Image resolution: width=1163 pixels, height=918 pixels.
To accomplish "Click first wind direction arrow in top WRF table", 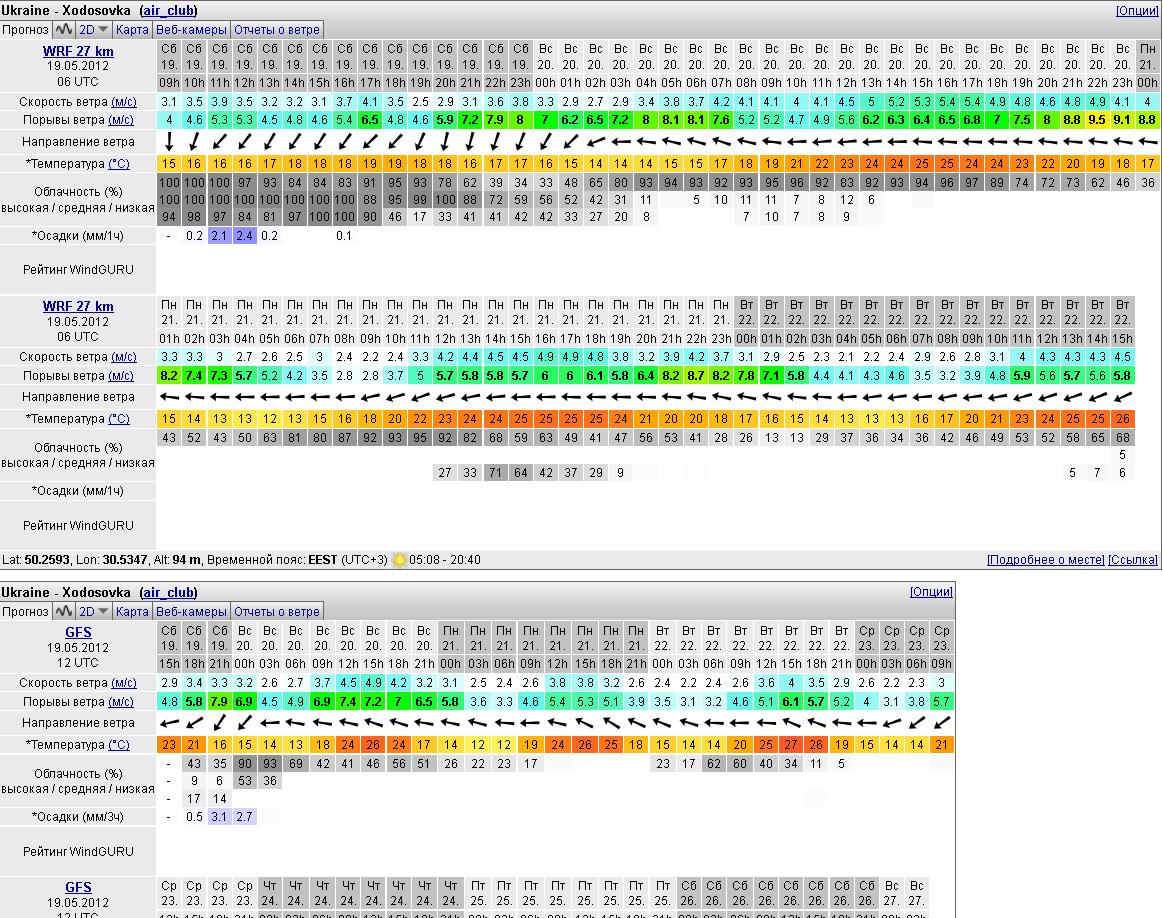I will point(169,142).
